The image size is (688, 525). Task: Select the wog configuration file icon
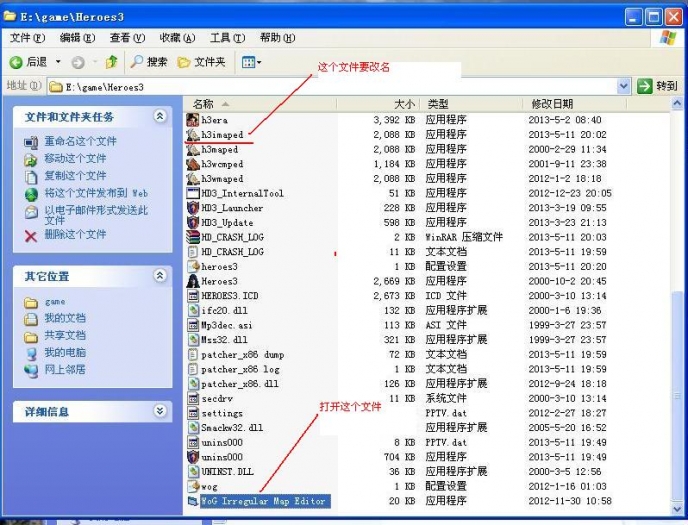click(x=193, y=486)
